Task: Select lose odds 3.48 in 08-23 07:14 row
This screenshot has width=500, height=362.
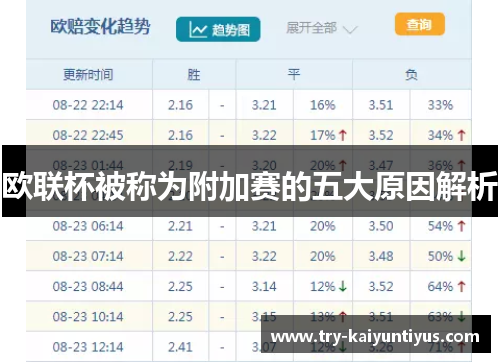Action: [381, 256]
